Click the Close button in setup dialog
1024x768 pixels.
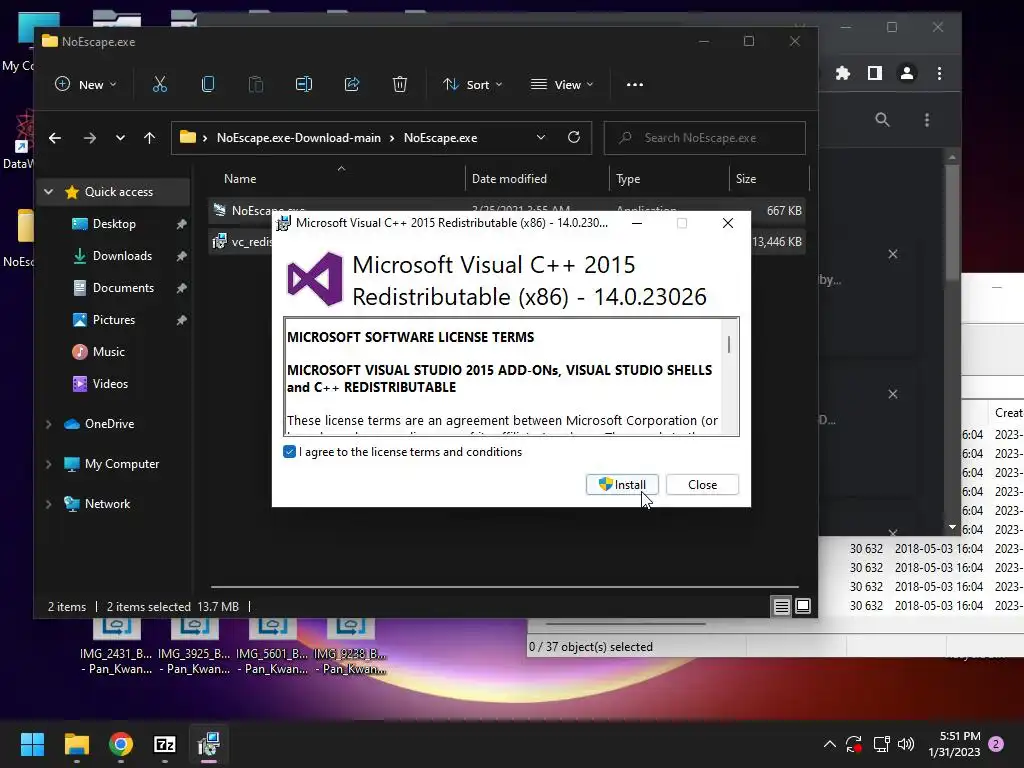(702, 485)
